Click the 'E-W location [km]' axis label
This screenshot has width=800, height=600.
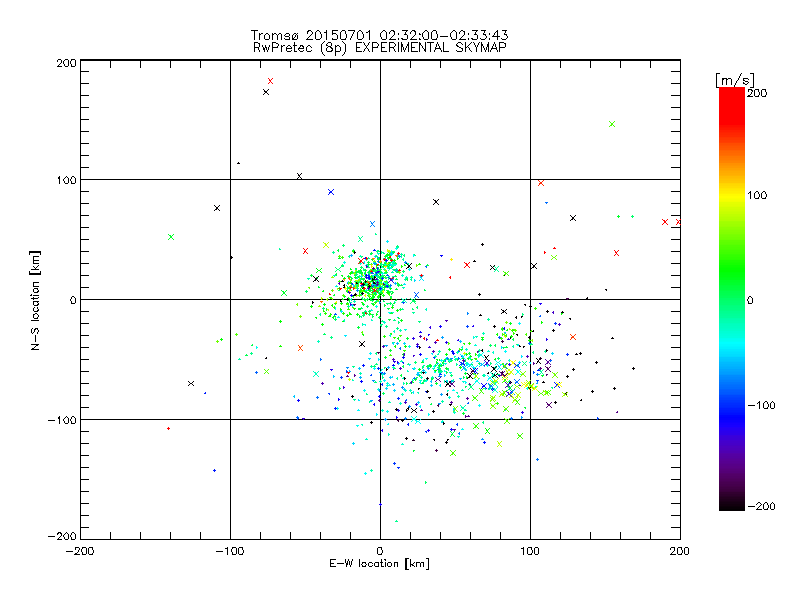tap(379, 563)
